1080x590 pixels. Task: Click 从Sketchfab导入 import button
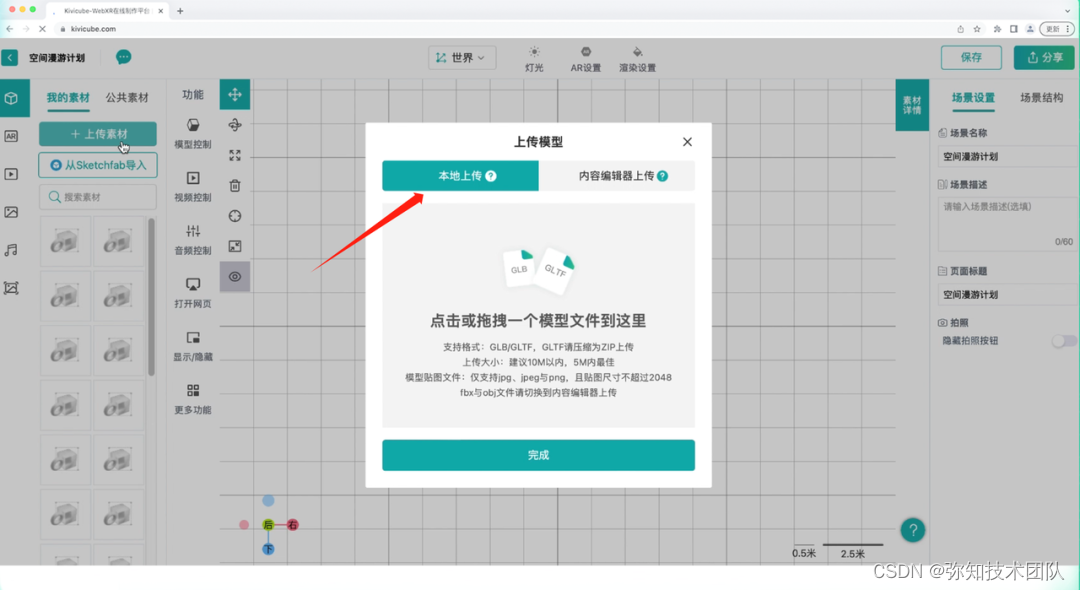pyautogui.click(x=97, y=165)
